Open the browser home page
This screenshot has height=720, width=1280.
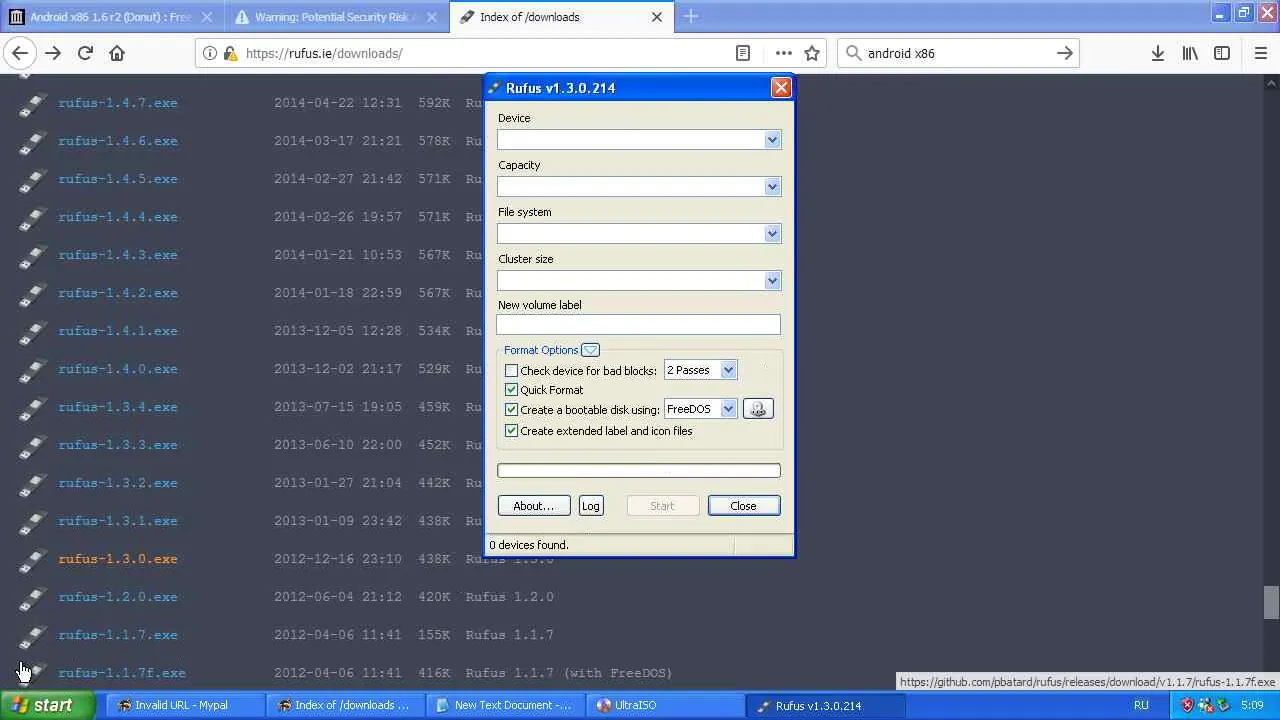117,53
